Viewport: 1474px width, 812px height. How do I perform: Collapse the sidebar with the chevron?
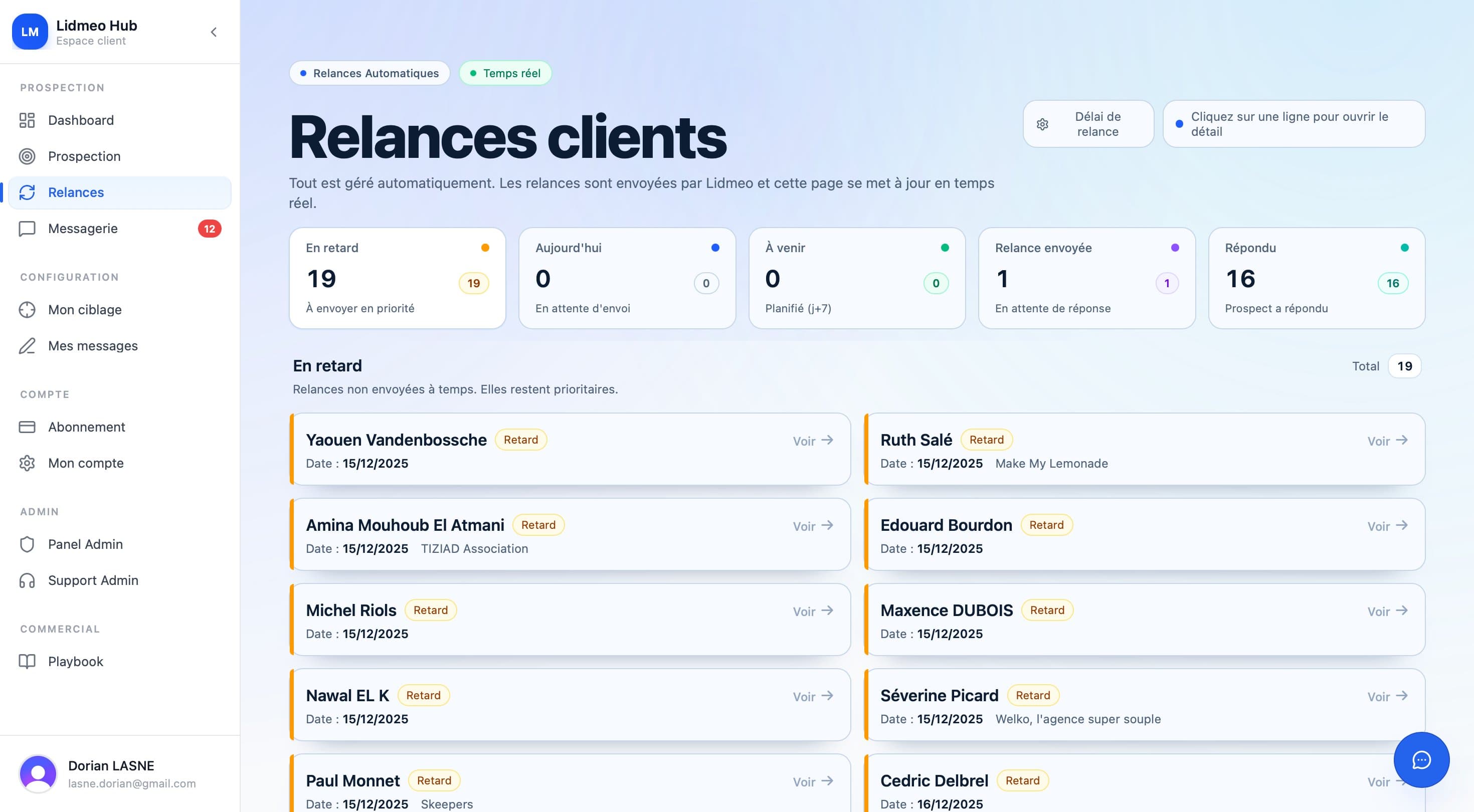[214, 32]
